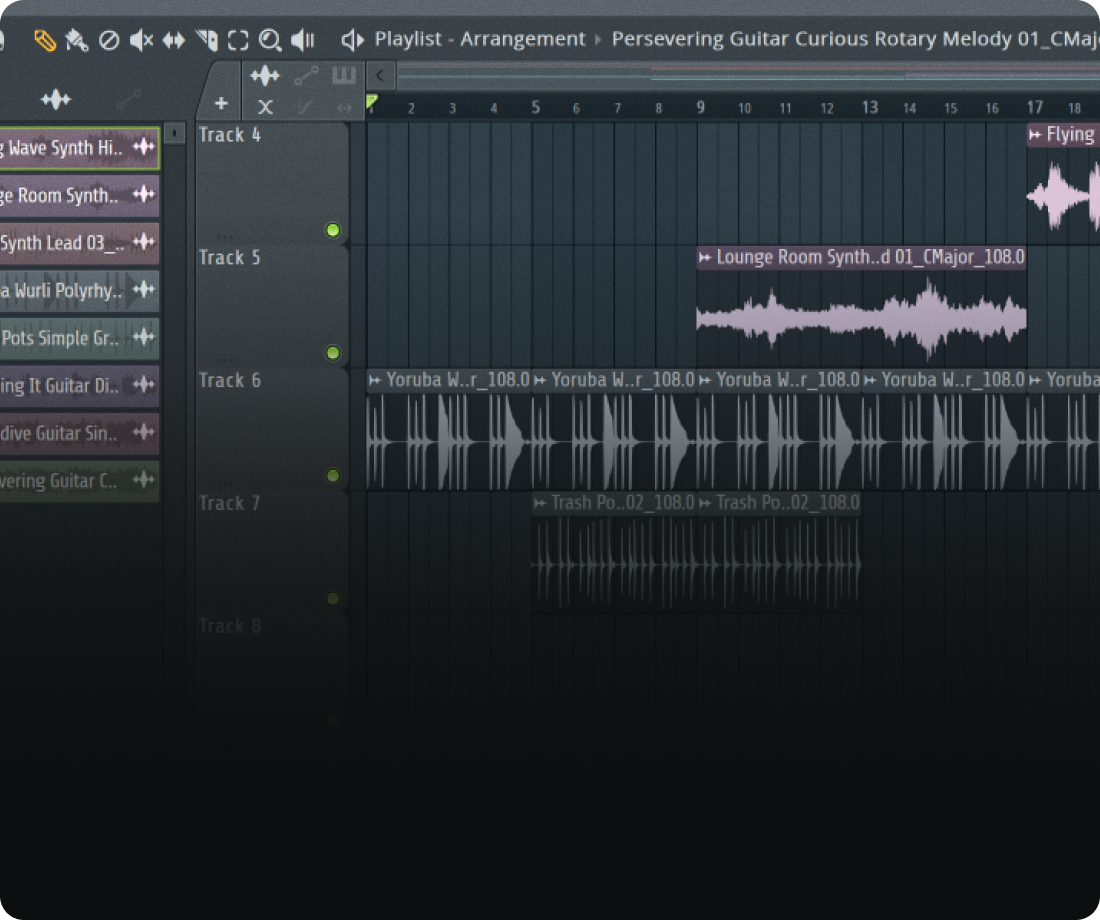Image resolution: width=1100 pixels, height=920 pixels.
Task: Activate the Zoom tool
Action: (270, 40)
